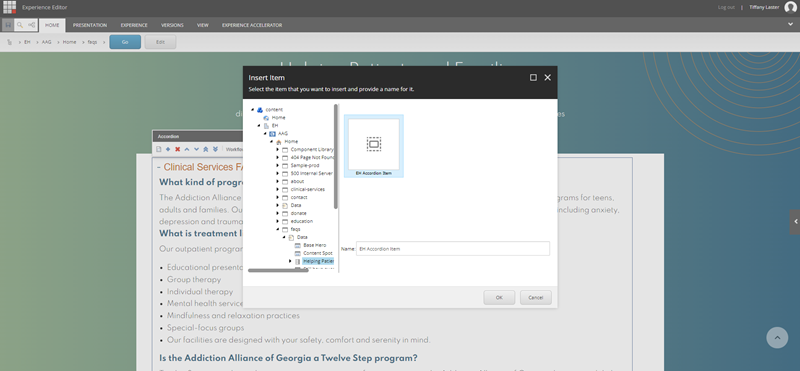The image size is (800, 371).
Task: Click the single down arrow in Accordion toolbar
Action: tap(196, 149)
